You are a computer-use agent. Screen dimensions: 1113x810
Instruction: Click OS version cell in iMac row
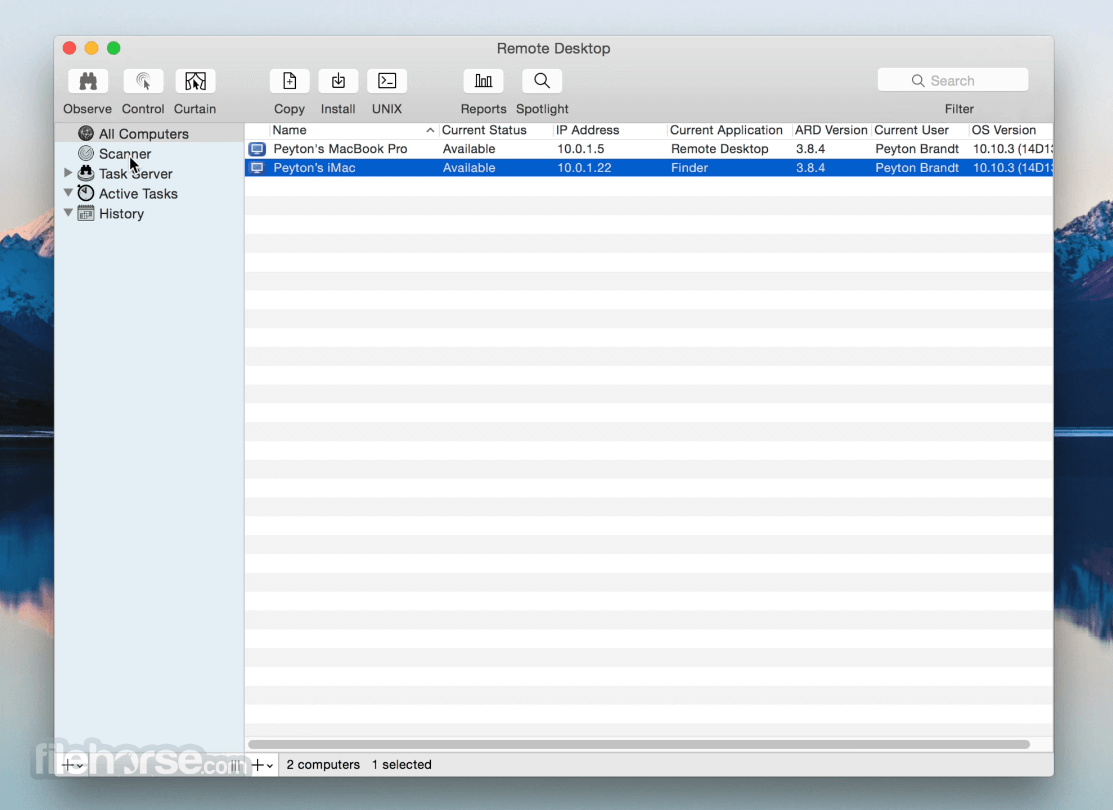pyautogui.click(x=1012, y=168)
